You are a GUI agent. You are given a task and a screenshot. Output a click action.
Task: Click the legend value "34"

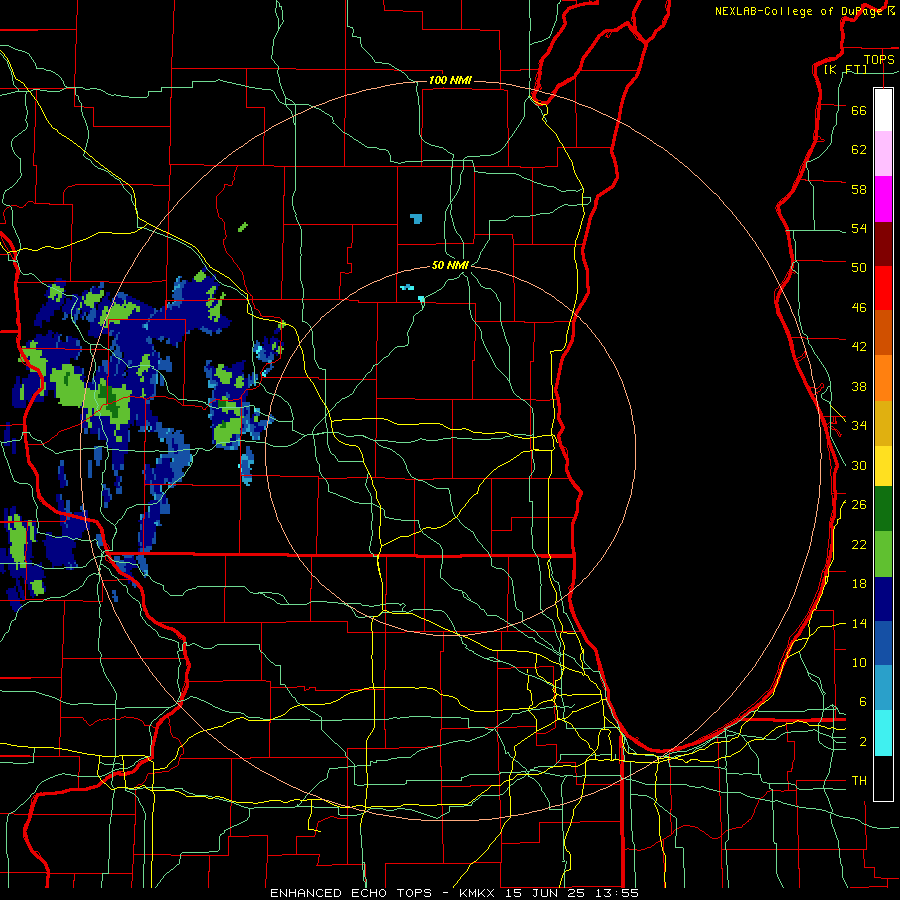coord(859,426)
